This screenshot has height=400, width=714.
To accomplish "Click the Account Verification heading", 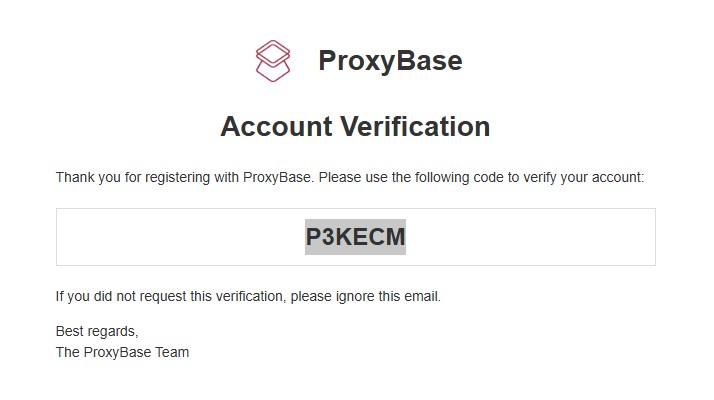I will 355,127.
